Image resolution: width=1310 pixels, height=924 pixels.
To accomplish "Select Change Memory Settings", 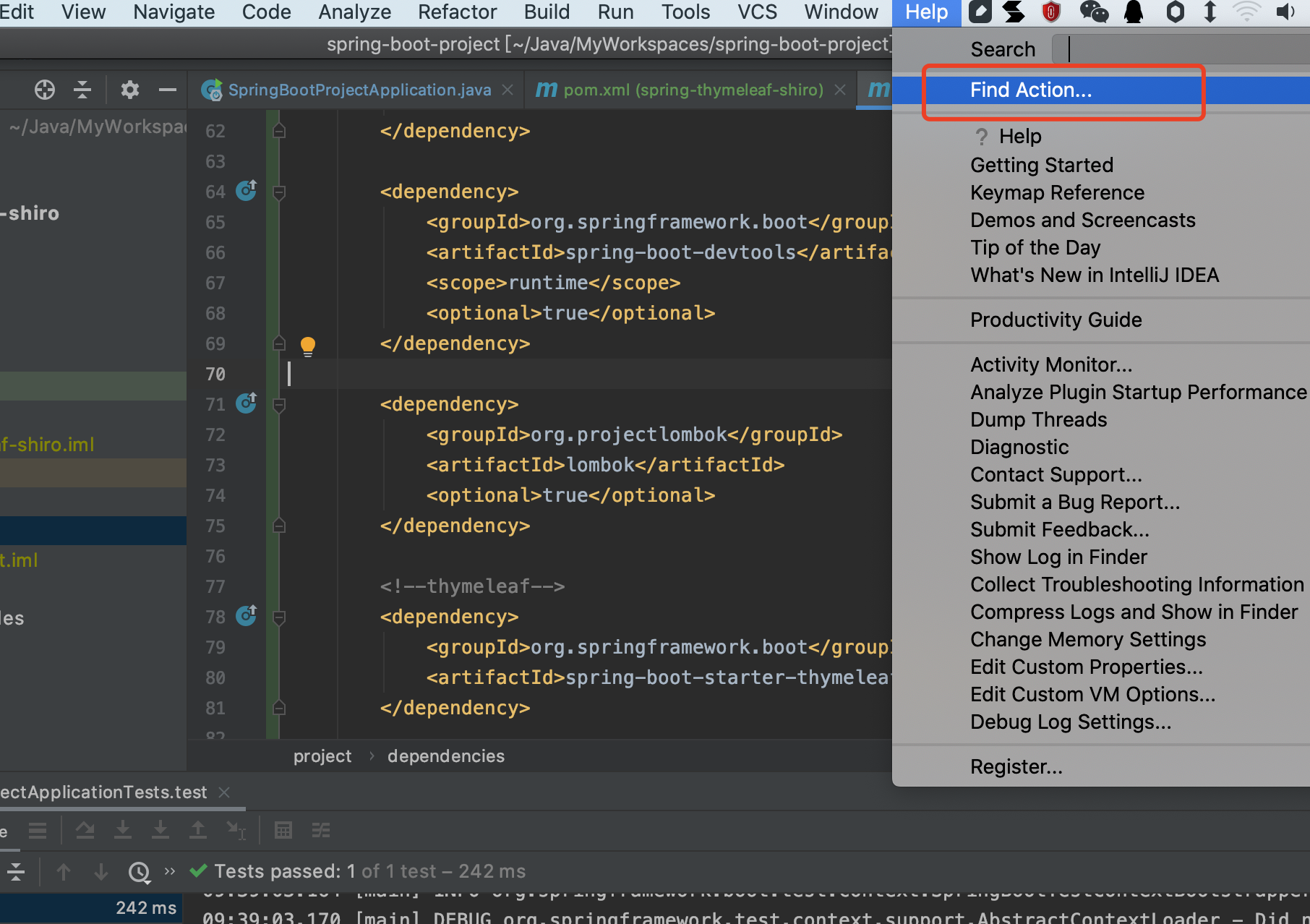I will coord(1101,639).
